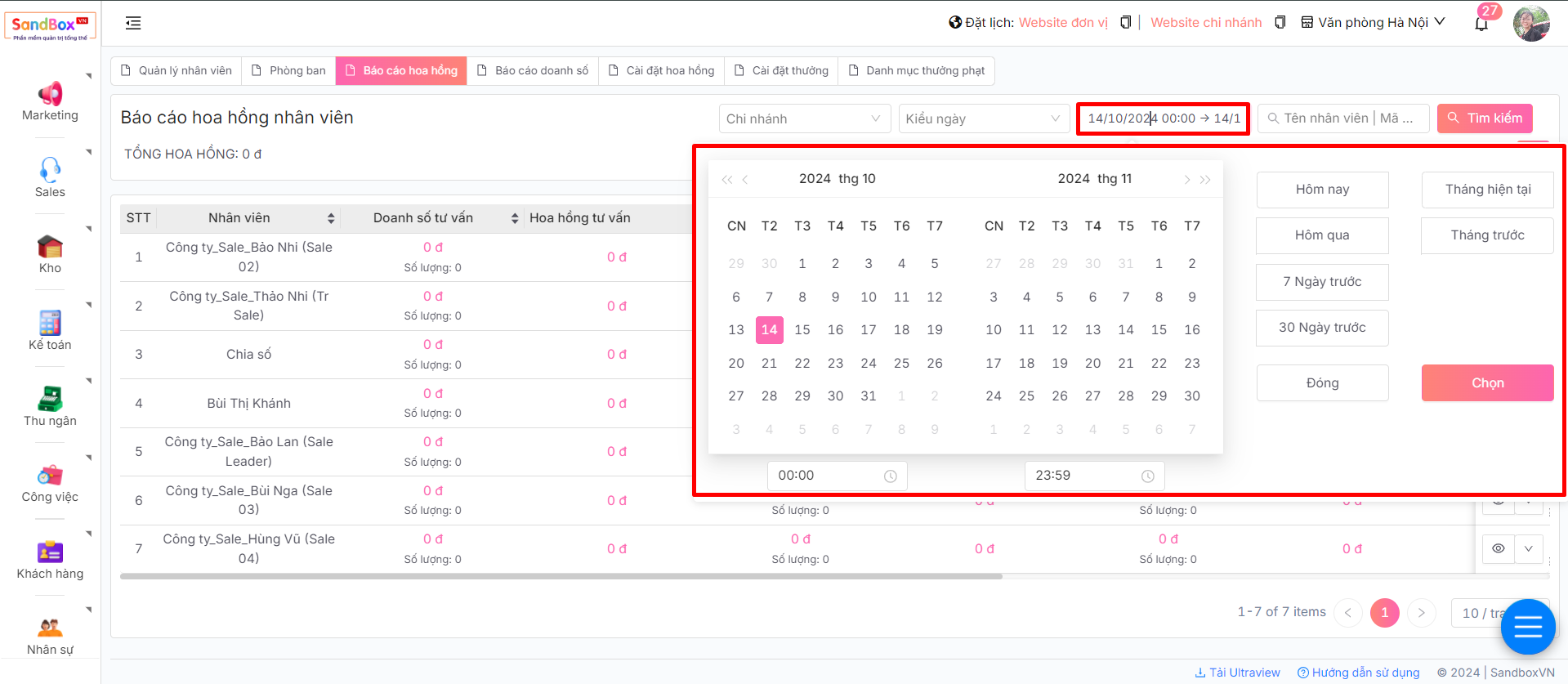Click the notification bell icon
Screen dimensions: 1568x684
1481,23
